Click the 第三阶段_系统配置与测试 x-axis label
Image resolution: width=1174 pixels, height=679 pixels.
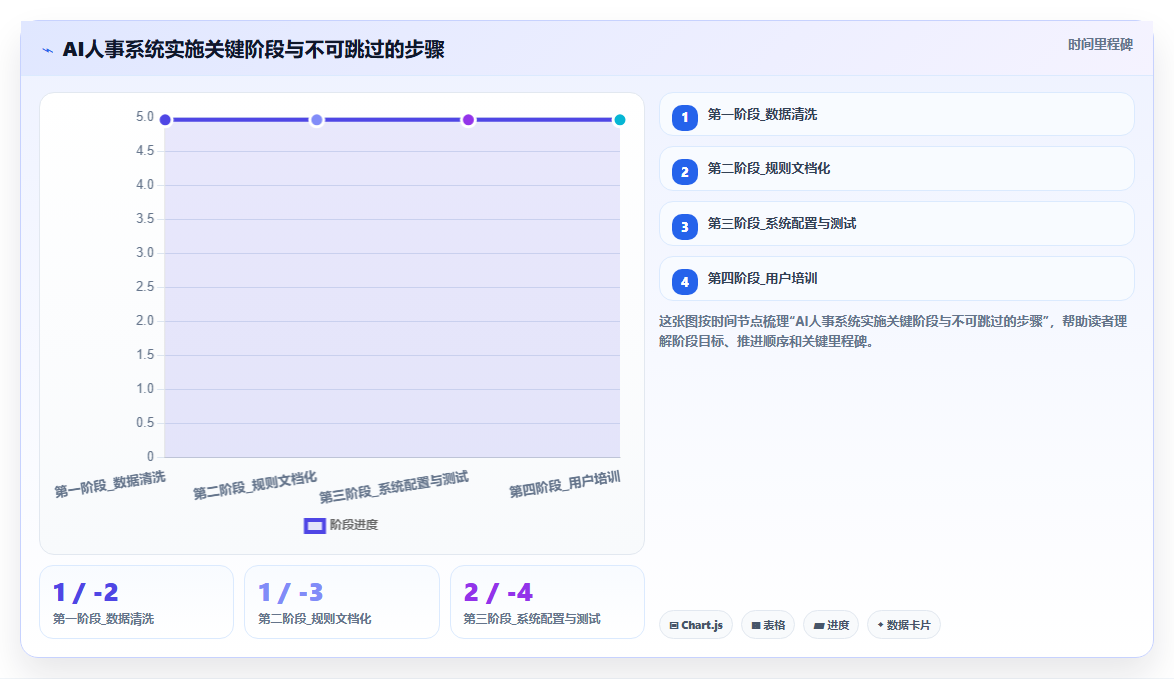tap(394, 487)
